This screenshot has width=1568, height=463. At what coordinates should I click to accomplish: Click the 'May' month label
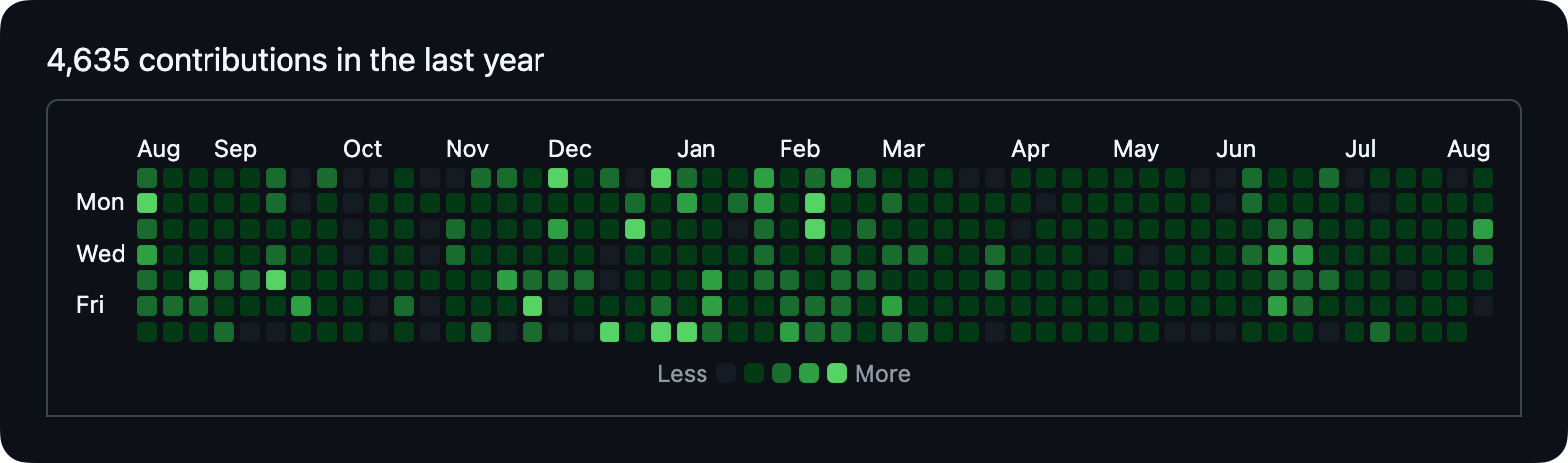tap(1136, 149)
